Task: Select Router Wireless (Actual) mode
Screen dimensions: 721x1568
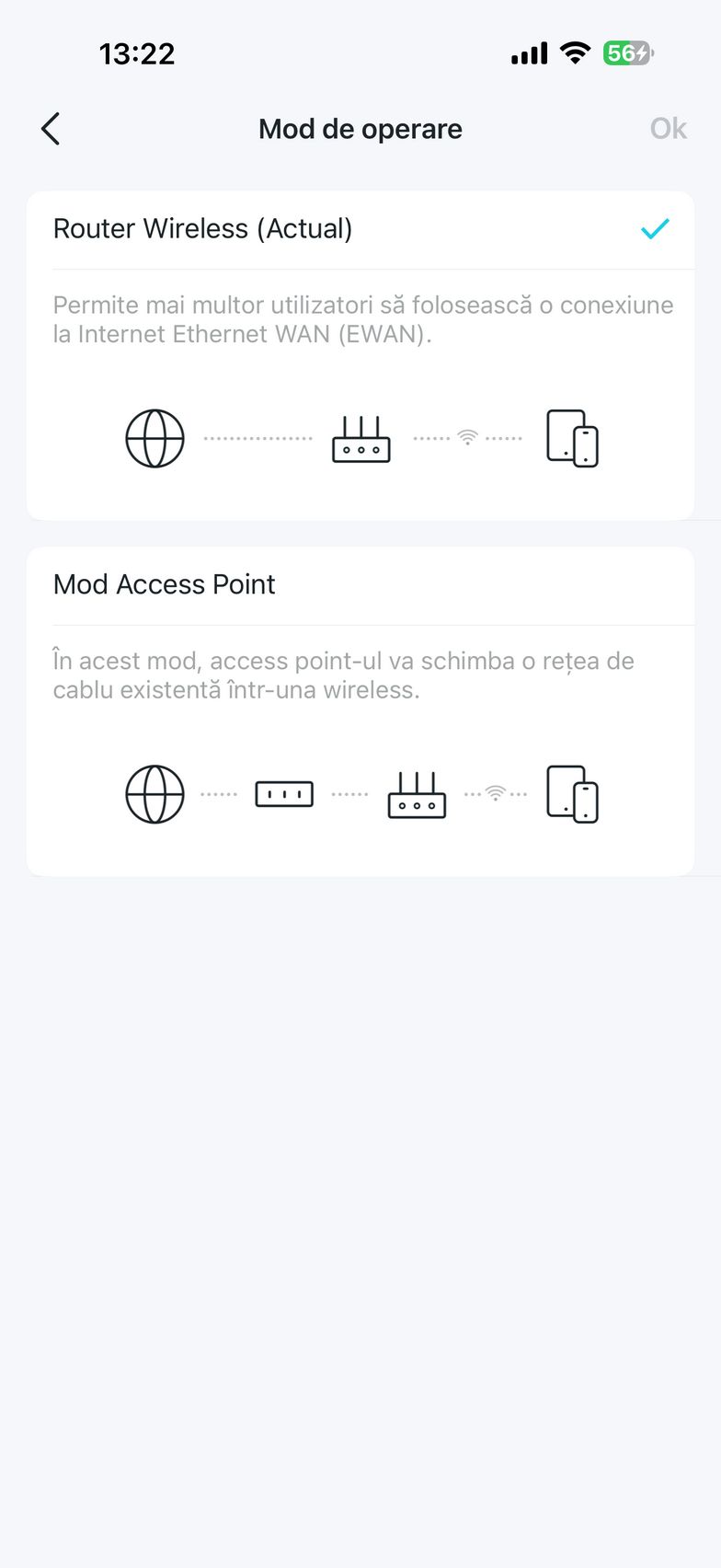Action: click(x=203, y=229)
